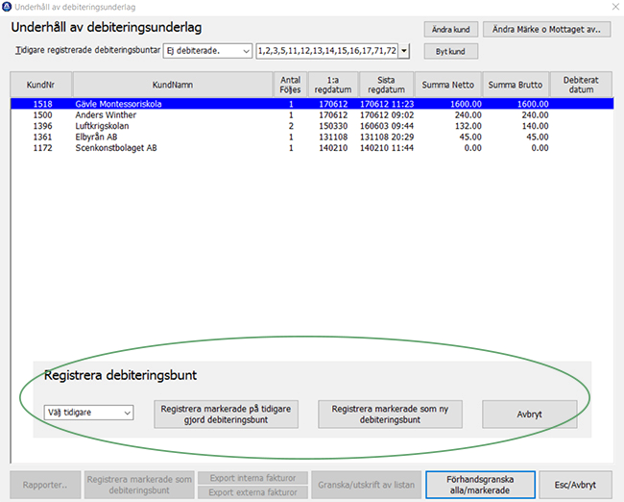
Task: Open the Välj tidigare dropdown
Action: [x=88, y=412]
